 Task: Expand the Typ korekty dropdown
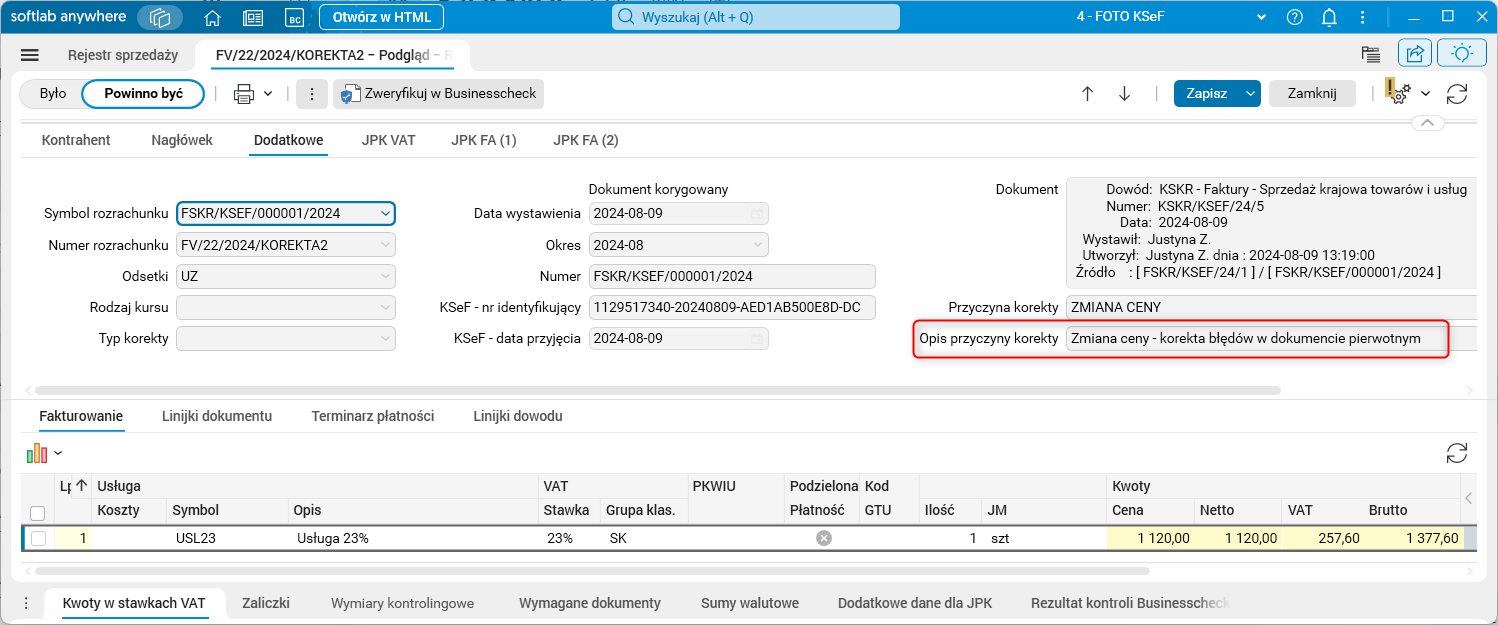(385, 339)
